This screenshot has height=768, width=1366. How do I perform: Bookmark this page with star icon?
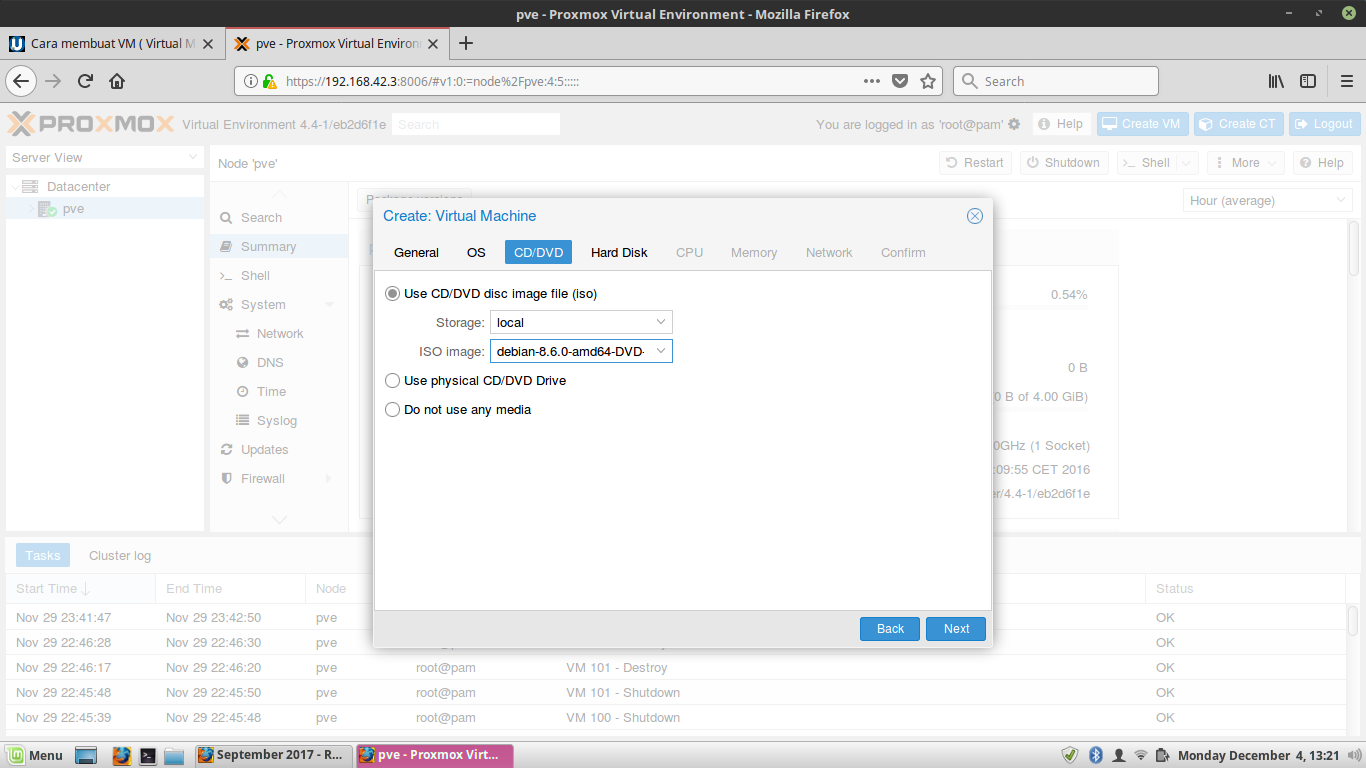[x=928, y=81]
